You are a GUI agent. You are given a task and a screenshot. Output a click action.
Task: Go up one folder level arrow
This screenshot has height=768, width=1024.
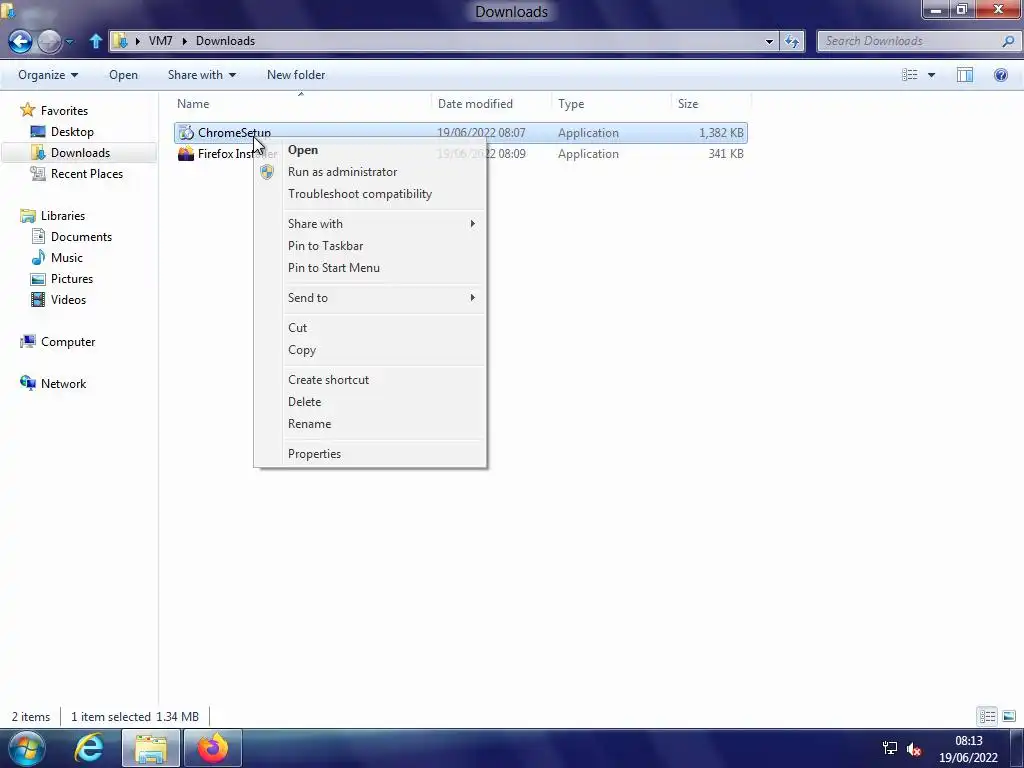tap(95, 41)
